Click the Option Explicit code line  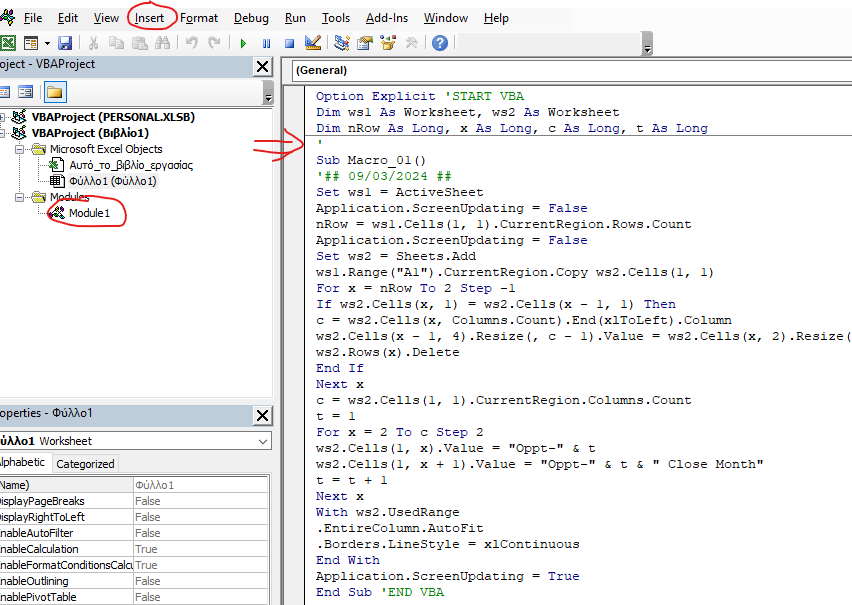[x=420, y=96]
